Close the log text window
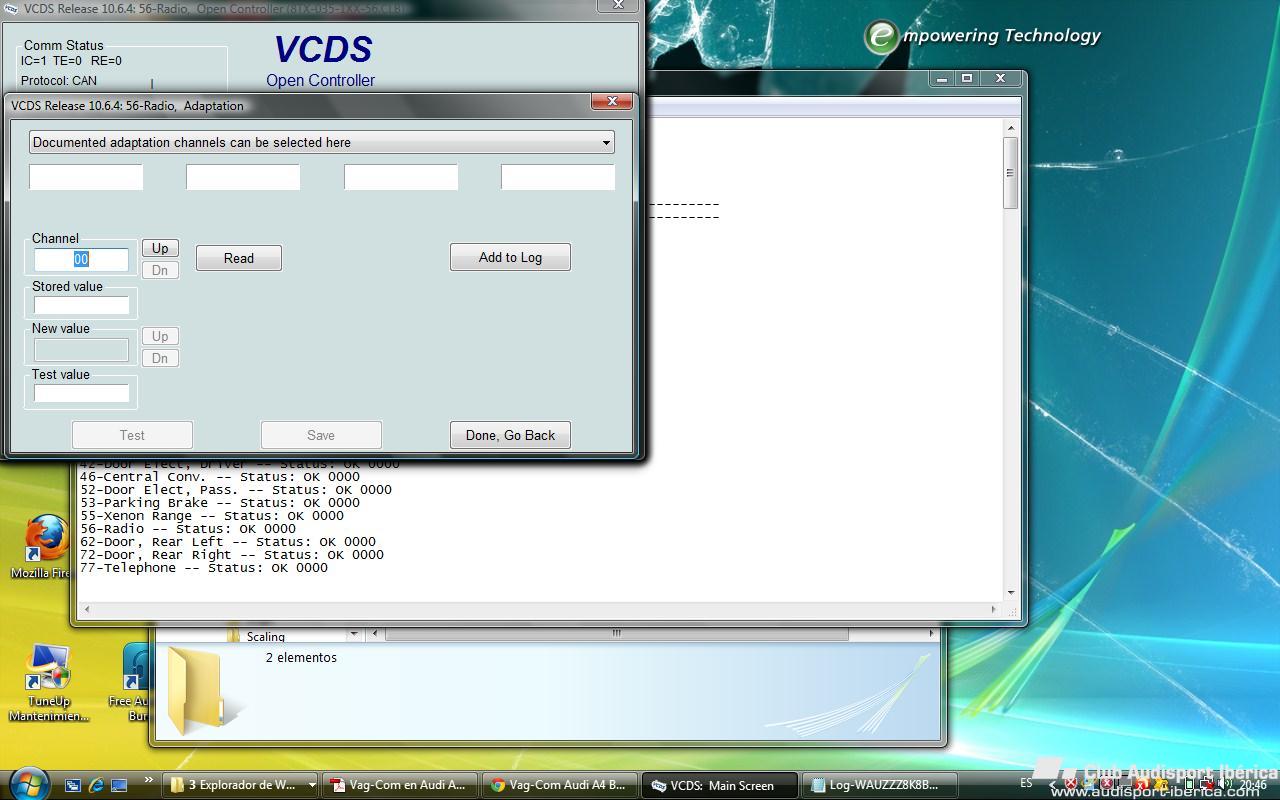The image size is (1280, 800). 1000,78
